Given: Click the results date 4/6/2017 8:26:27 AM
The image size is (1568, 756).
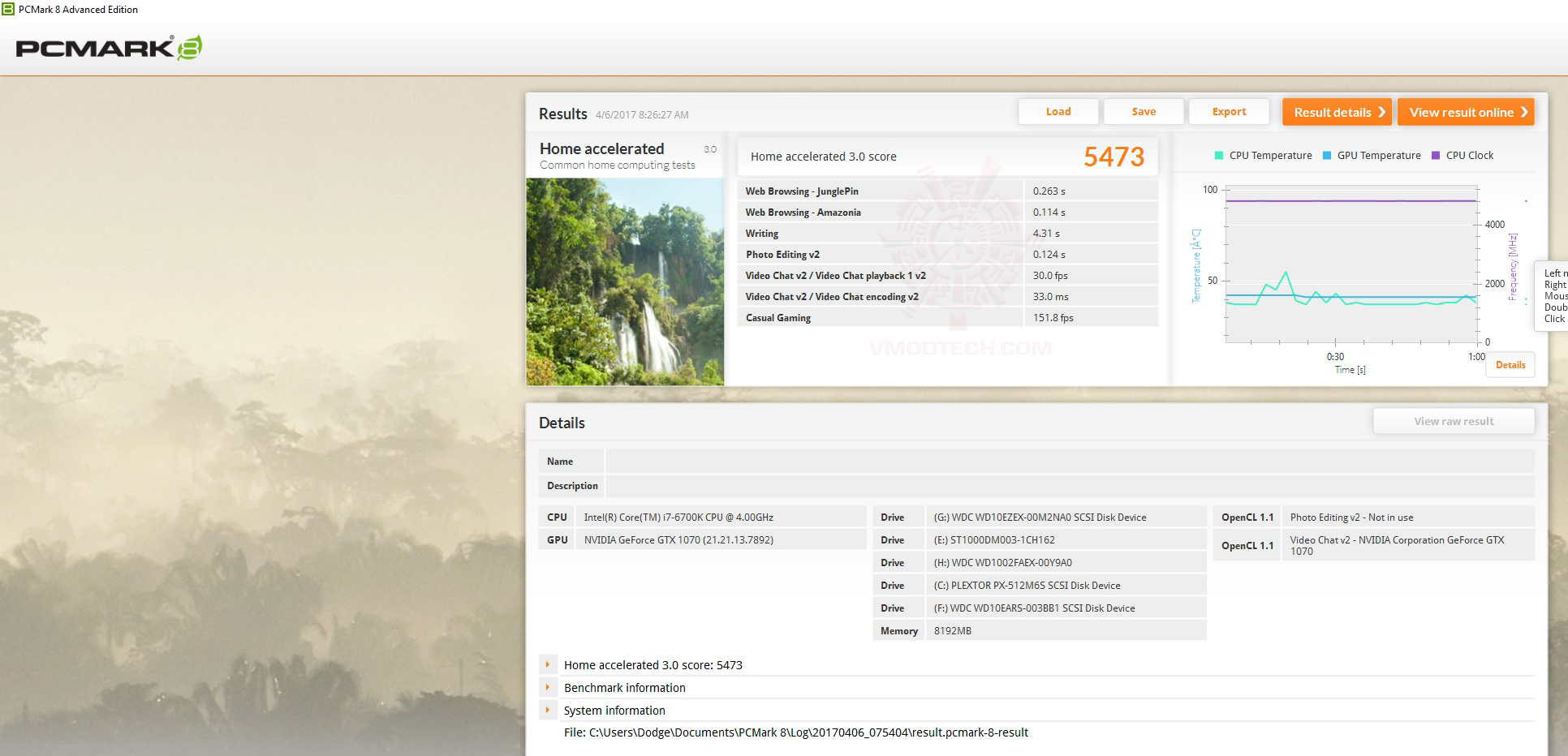Looking at the screenshot, I should pyautogui.click(x=642, y=115).
